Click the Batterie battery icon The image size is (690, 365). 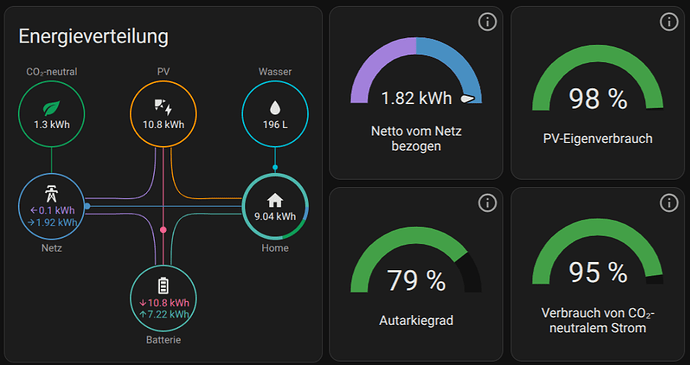(x=163, y=286)
